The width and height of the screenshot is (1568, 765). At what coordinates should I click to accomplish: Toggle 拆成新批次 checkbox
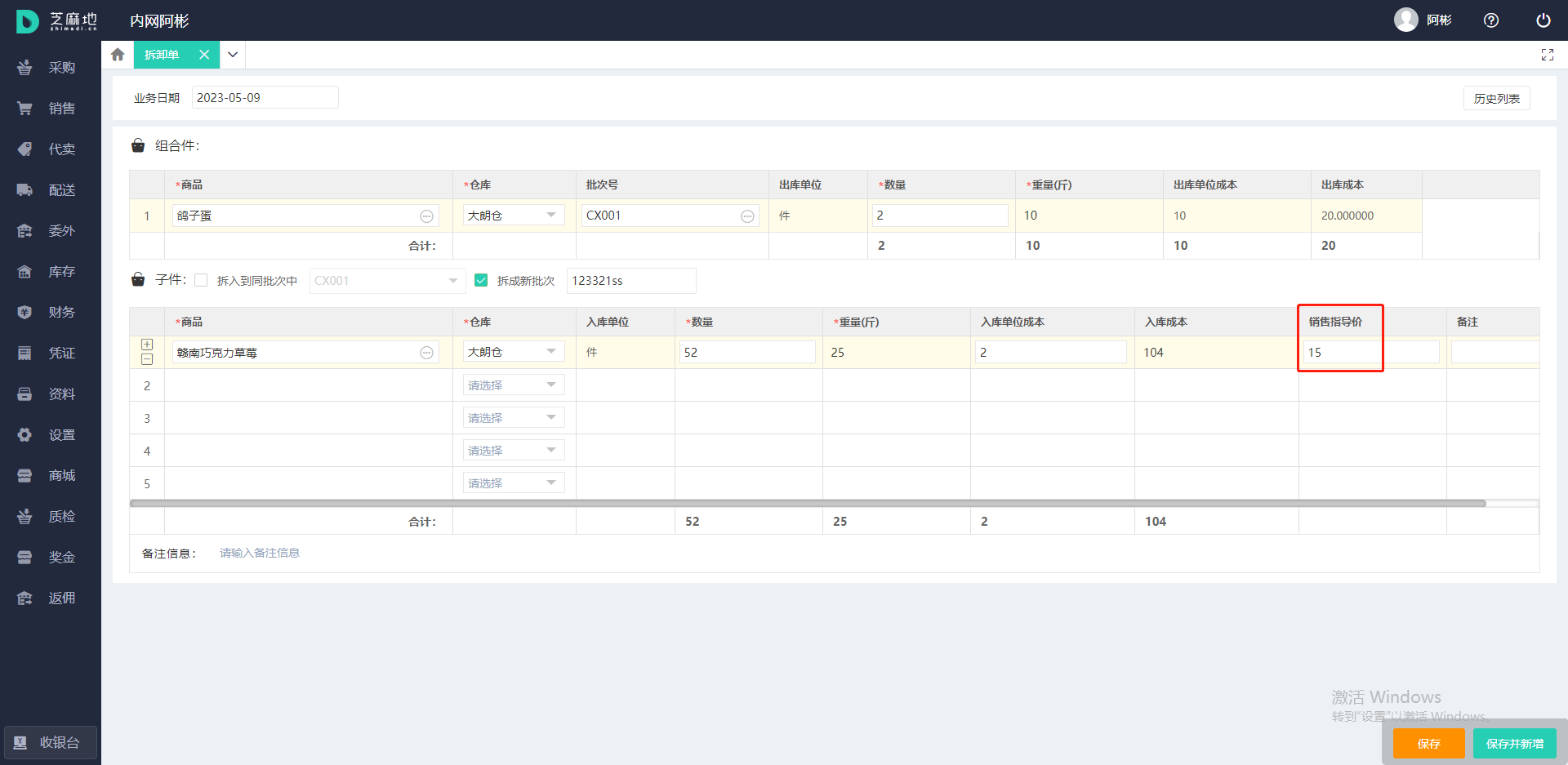coord(481,280)
